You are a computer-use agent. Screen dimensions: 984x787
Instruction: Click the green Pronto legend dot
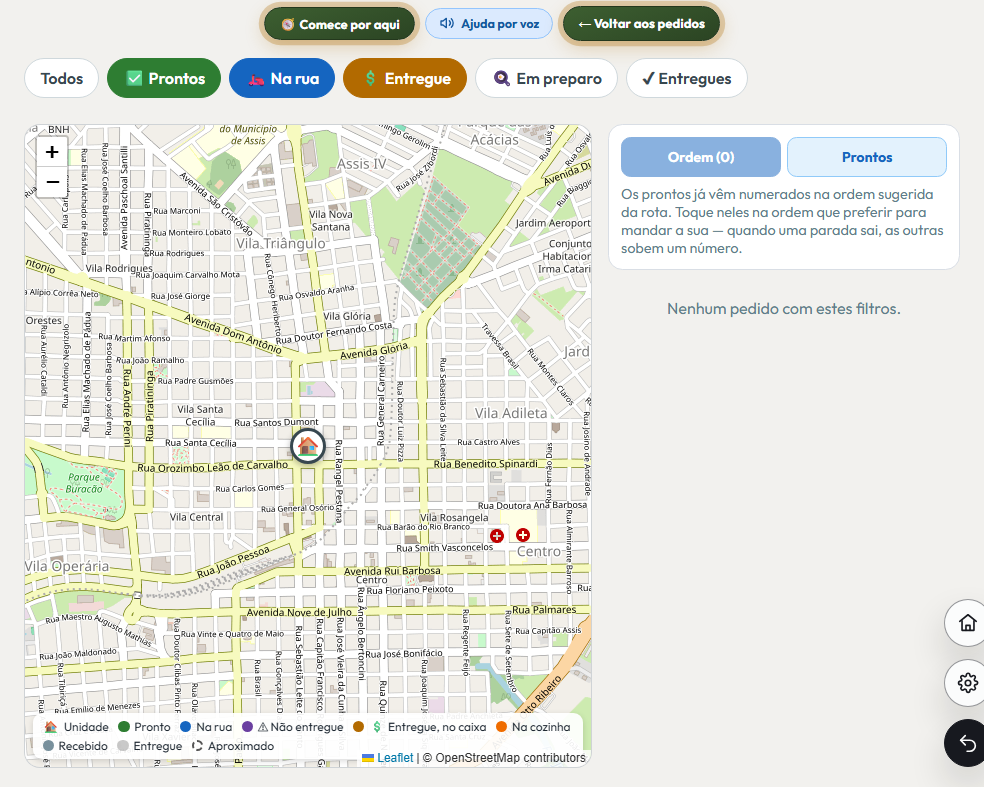[124, 727]
